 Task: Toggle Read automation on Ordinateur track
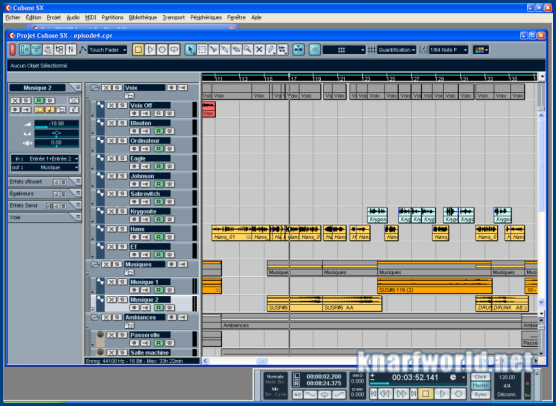click(x=159, y=149)
